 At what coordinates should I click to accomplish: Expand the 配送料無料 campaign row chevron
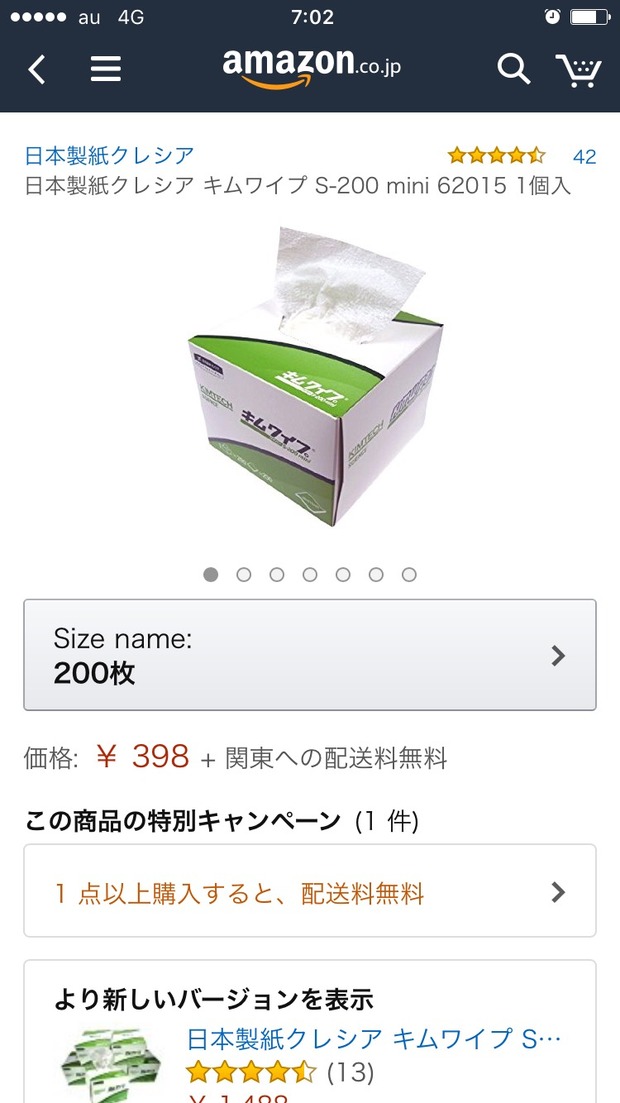558,893
